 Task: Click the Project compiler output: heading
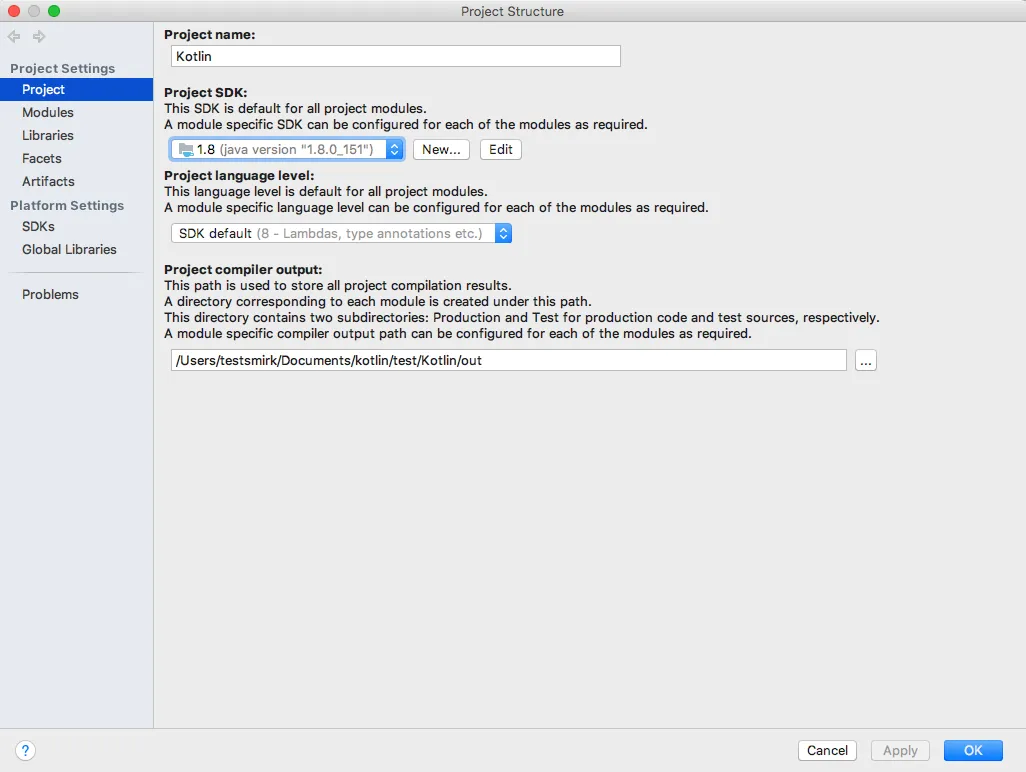coord(243,270)
